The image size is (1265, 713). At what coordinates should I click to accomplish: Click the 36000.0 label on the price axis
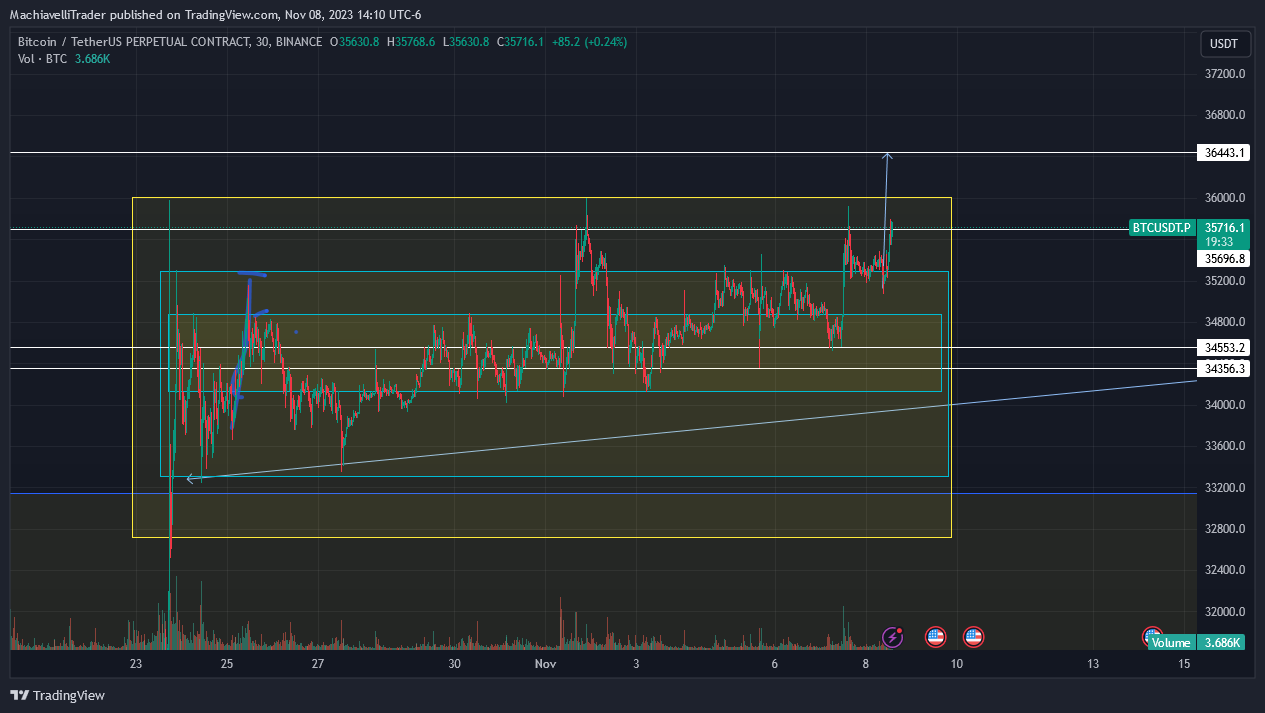coord(1225,198)
